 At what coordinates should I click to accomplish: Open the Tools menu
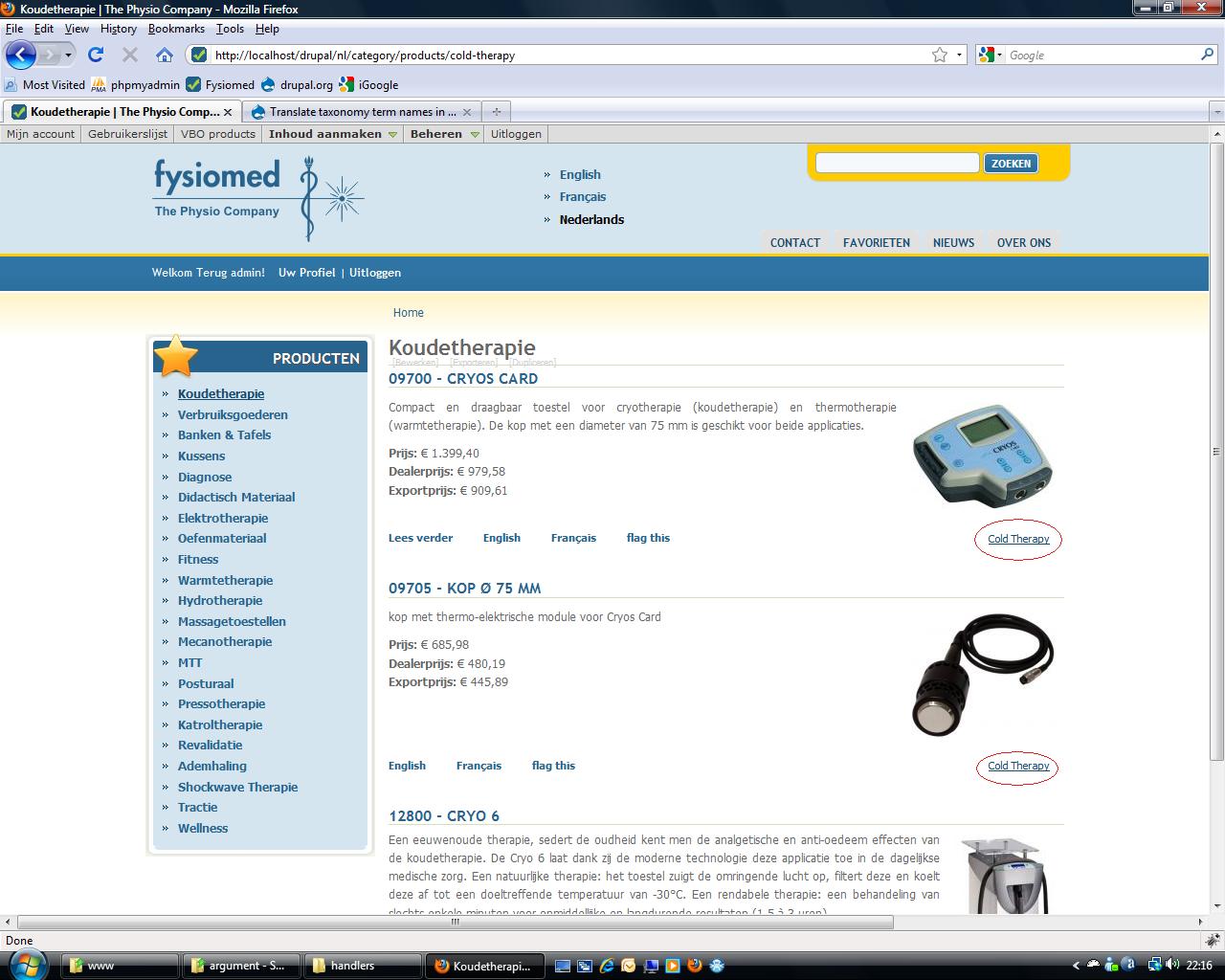230,29
